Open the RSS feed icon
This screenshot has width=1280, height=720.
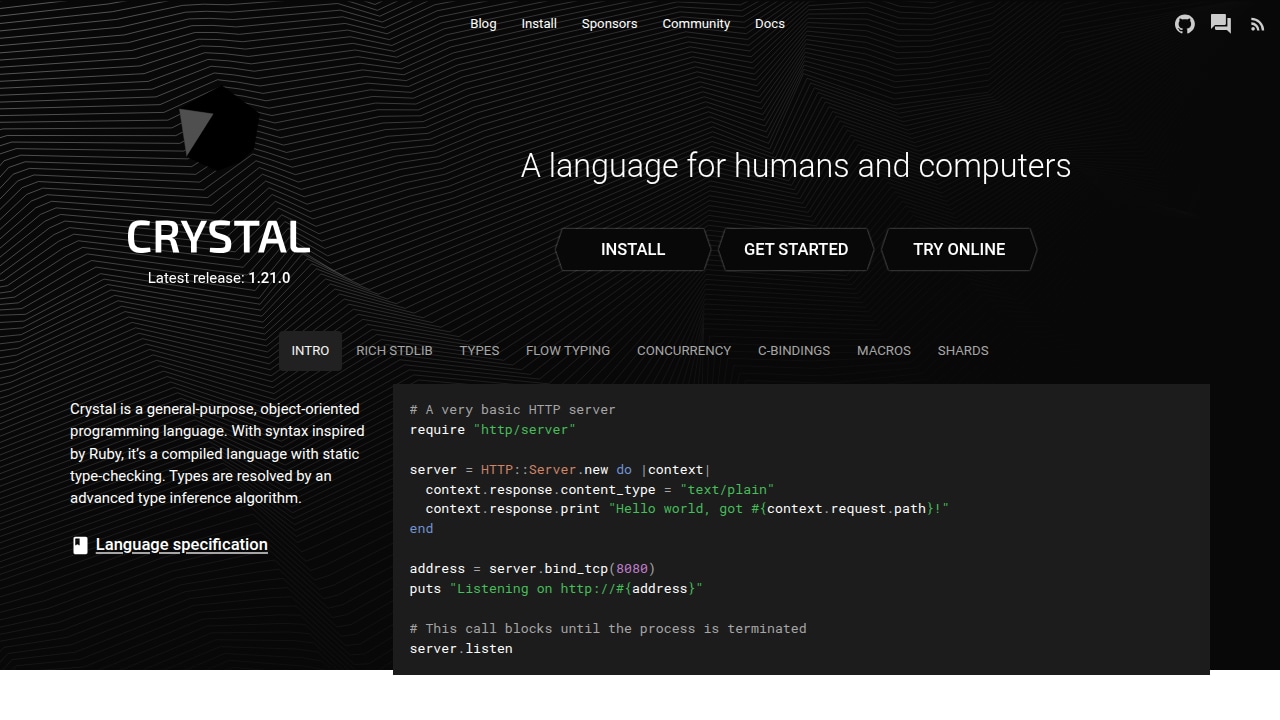click(x=1257, y=24)
